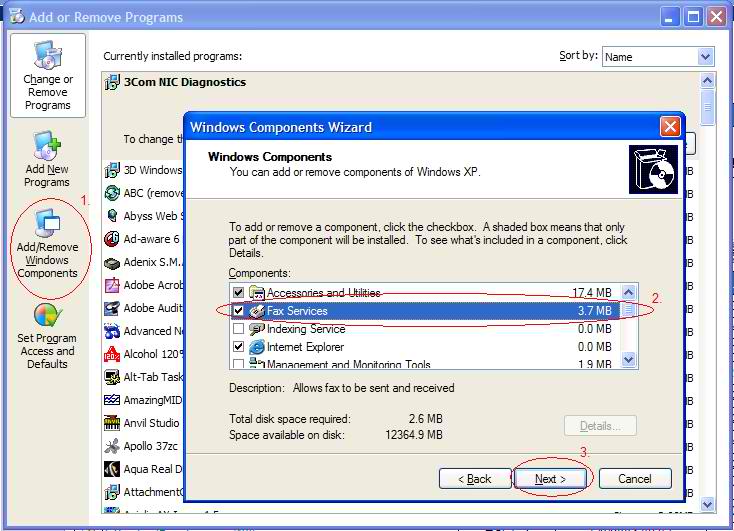Click components list scroll up arrow

[628, 293]
